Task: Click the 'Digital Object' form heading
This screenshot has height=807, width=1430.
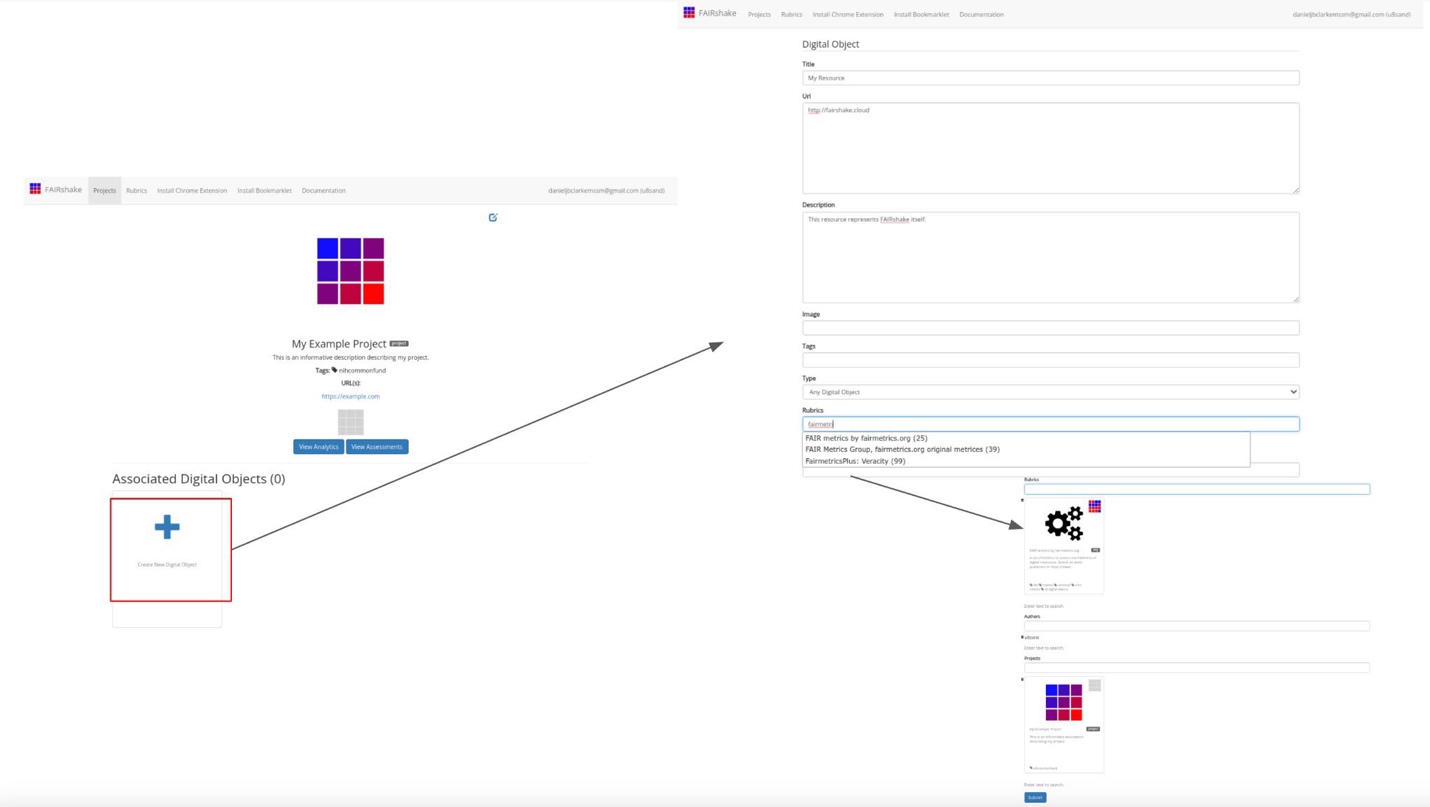Action: 831,44
